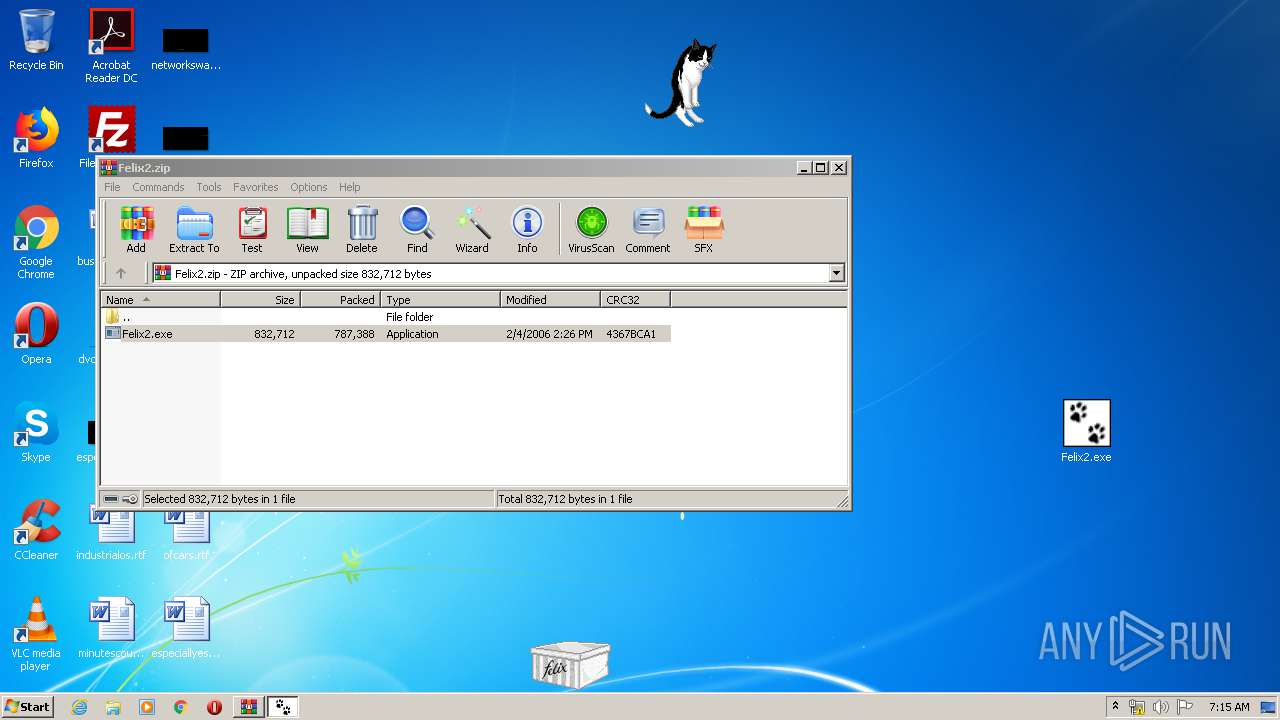Open the Options menu
This screenshot has width=1280, height=720.
309,187
